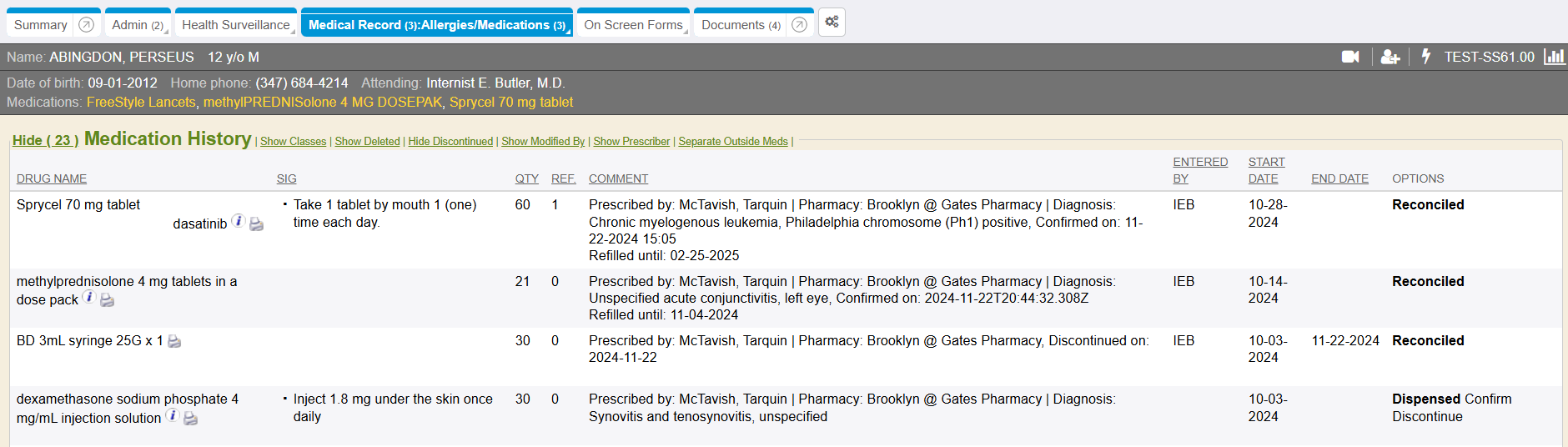The width and height of the screenshot is (1568, 447).
Task: Click Discontinue for dexamethasone
Action: (x=1427, y=417)
